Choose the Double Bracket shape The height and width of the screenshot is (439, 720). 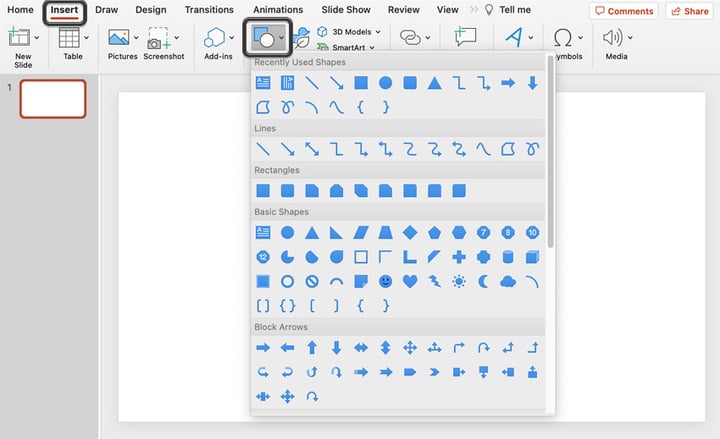(x=263, y=306)
